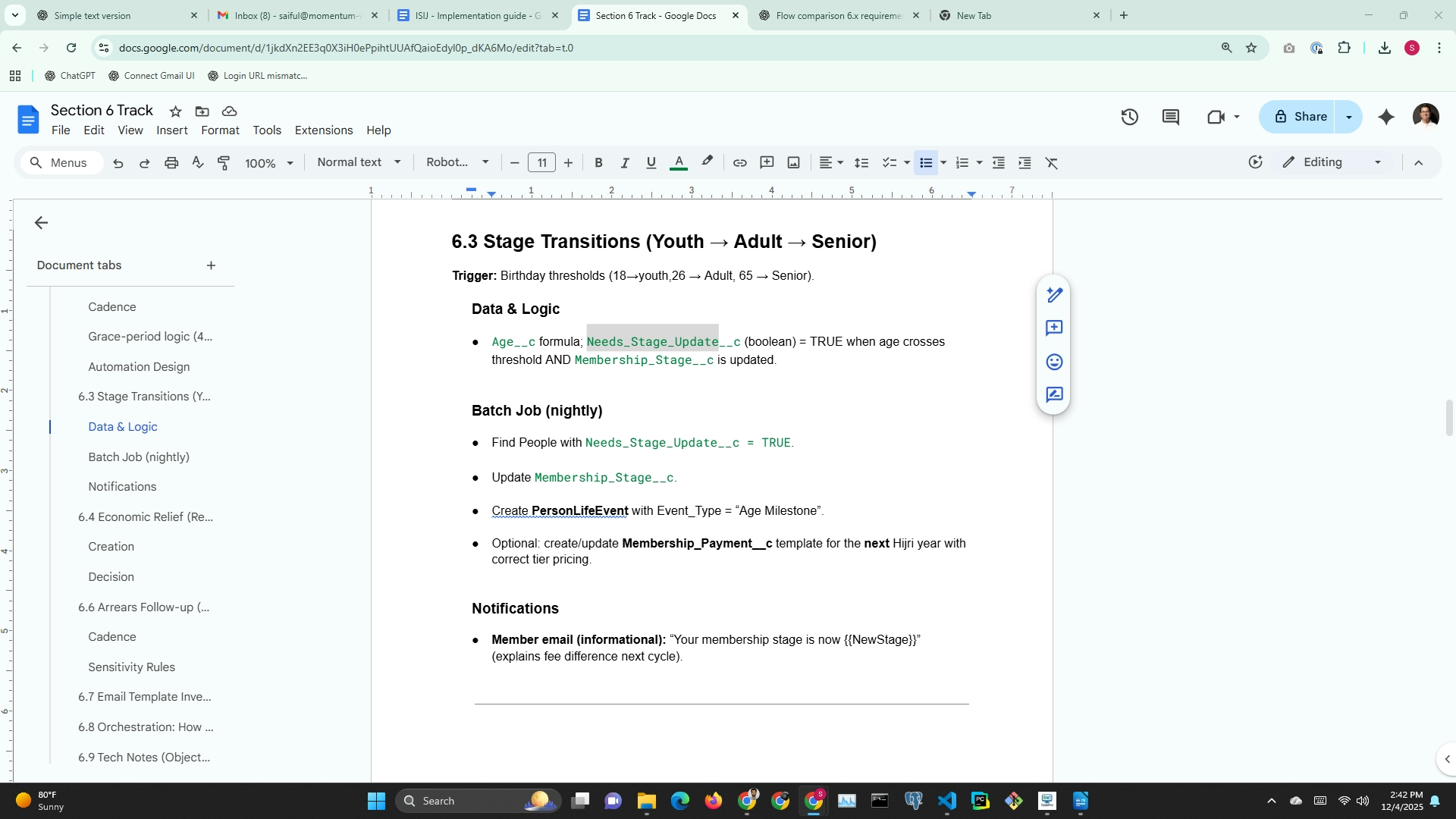Screen dimensions: 1456x819
Task: Open the Normal text style dropdown
Action: click(x=359, y=162)
